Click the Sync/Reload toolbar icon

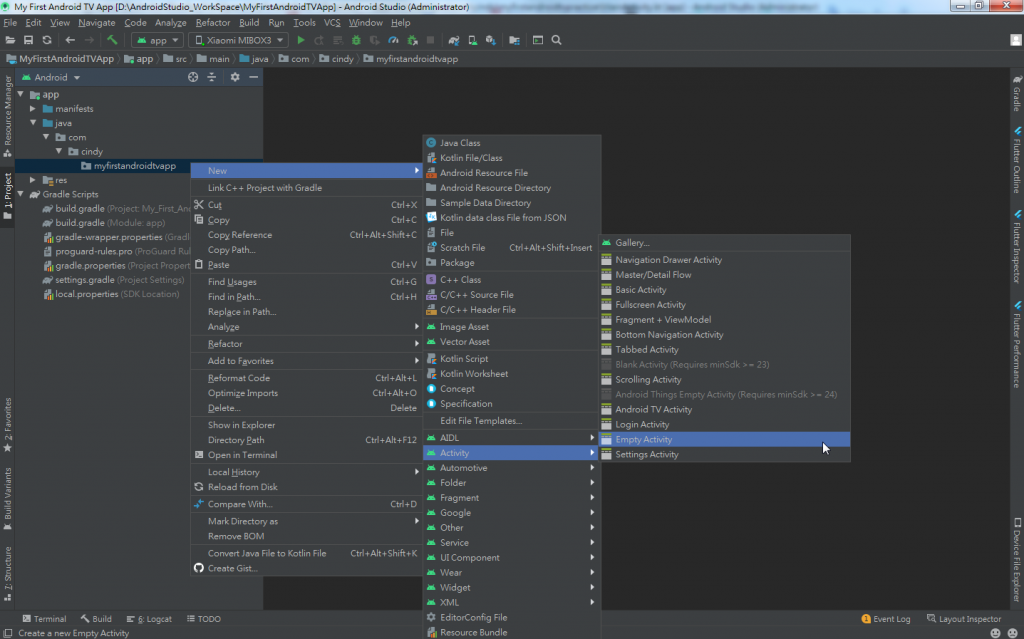point(47,40)
